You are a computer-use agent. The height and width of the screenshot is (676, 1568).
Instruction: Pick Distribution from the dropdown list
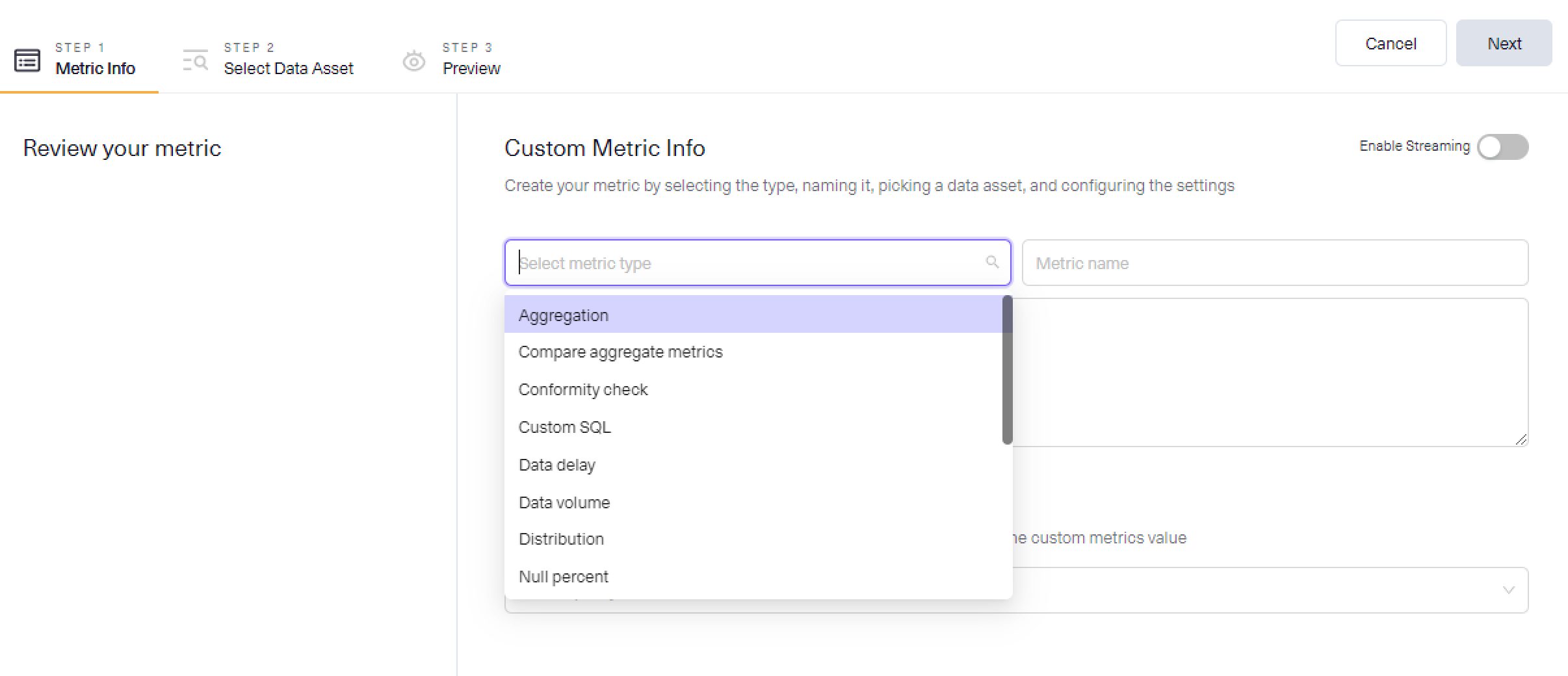561,539
